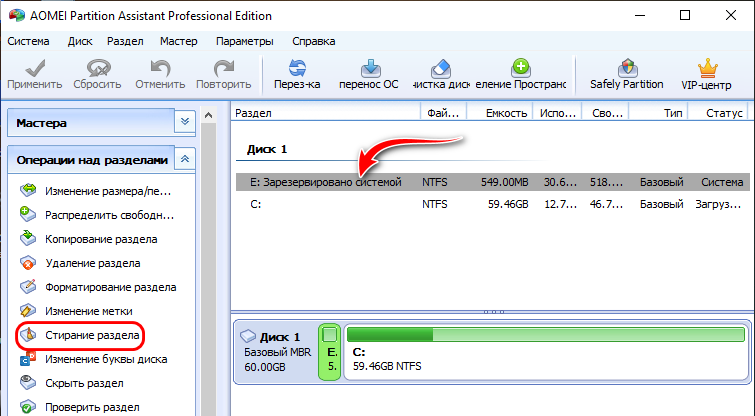Sort by the Статус column header
Viewport: 755px width, 416px height.
[718, 113]
